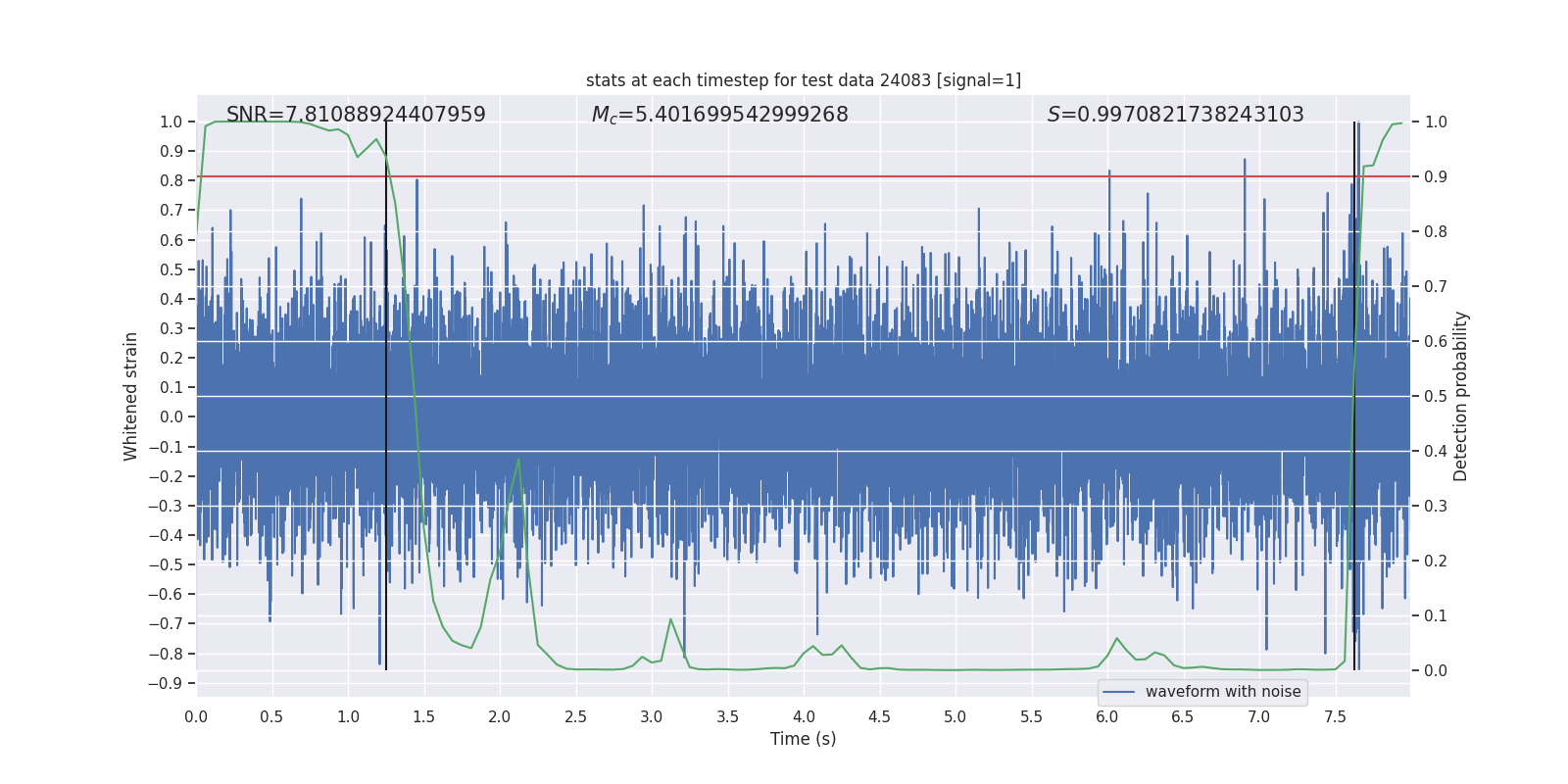This screenshot has height=784, width=1568.
Task: Click the "waveform with noise" legend label
Action: pos(1222,692)
